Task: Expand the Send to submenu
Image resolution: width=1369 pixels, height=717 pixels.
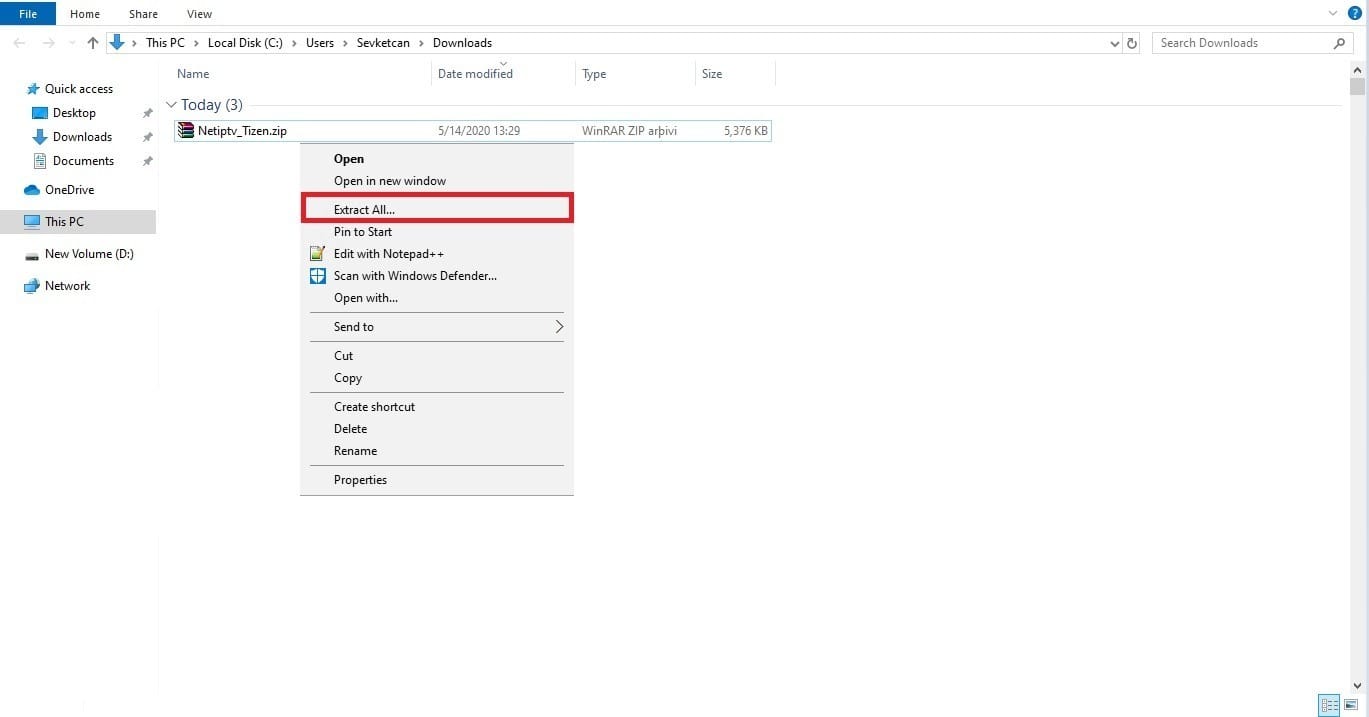Action: pyautogui.click(x=559, y=327)
